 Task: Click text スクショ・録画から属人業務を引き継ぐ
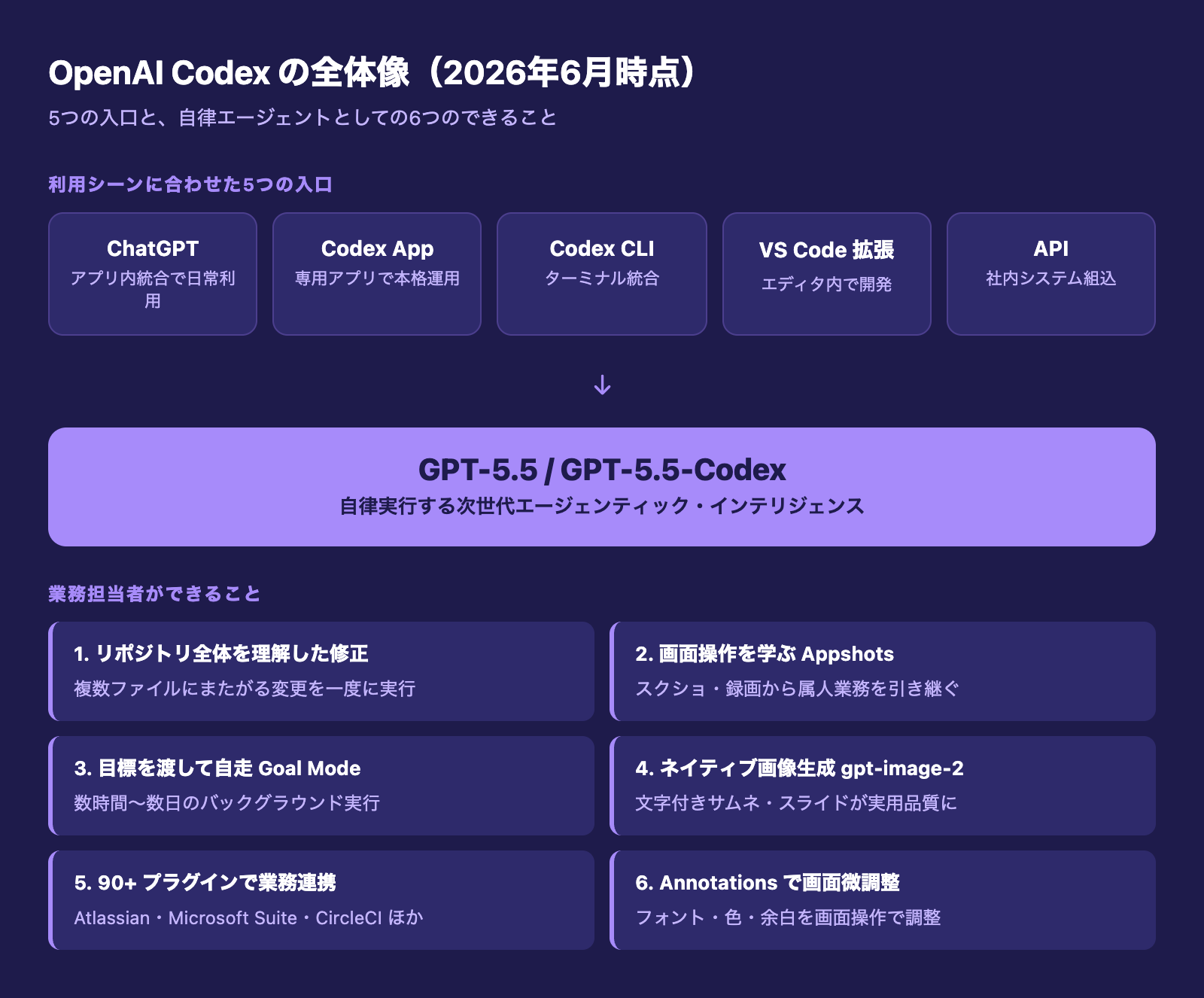click(798, 689)
